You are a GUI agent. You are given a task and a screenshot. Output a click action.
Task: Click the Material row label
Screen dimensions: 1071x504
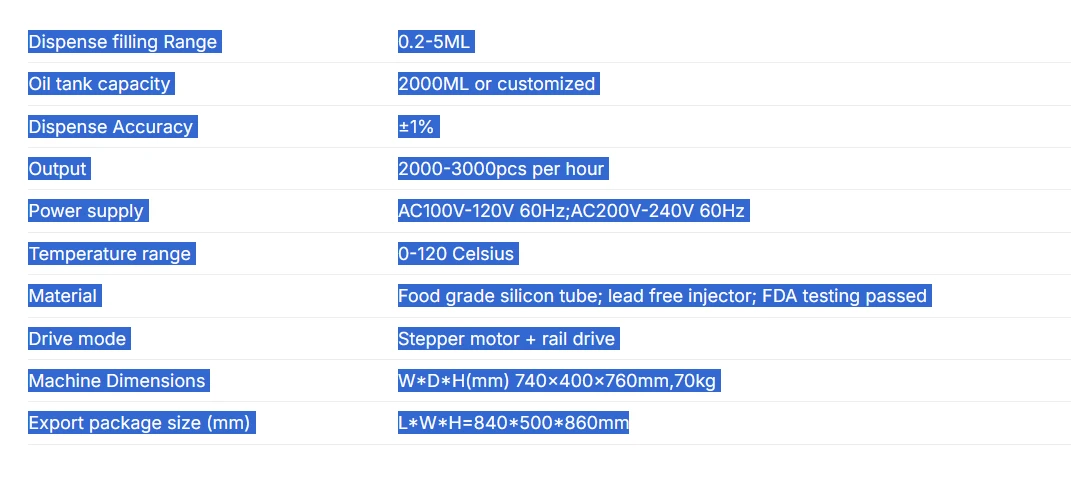64,296
